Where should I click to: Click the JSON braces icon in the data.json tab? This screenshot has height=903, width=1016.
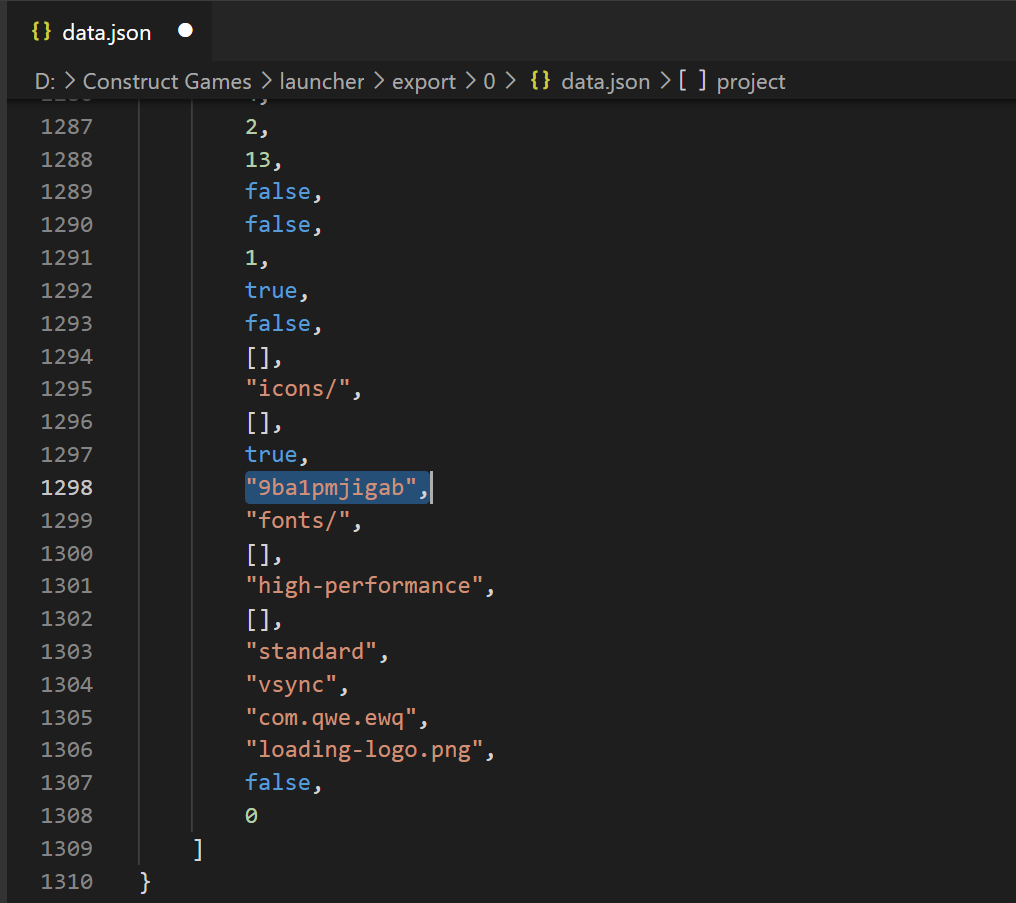(x=41, y=31)
